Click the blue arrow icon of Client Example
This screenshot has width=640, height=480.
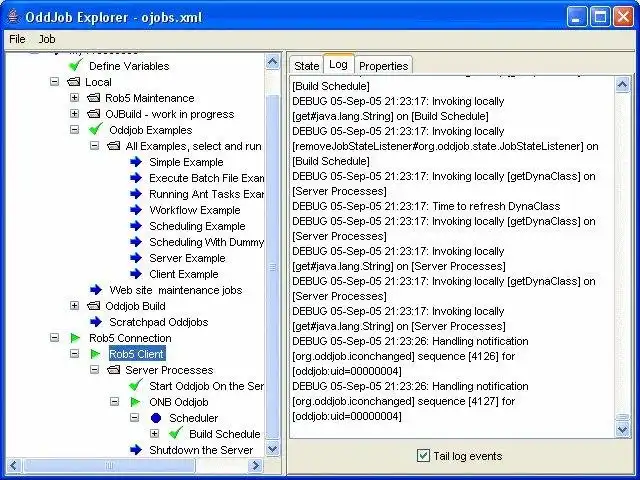tap(136, 274)
